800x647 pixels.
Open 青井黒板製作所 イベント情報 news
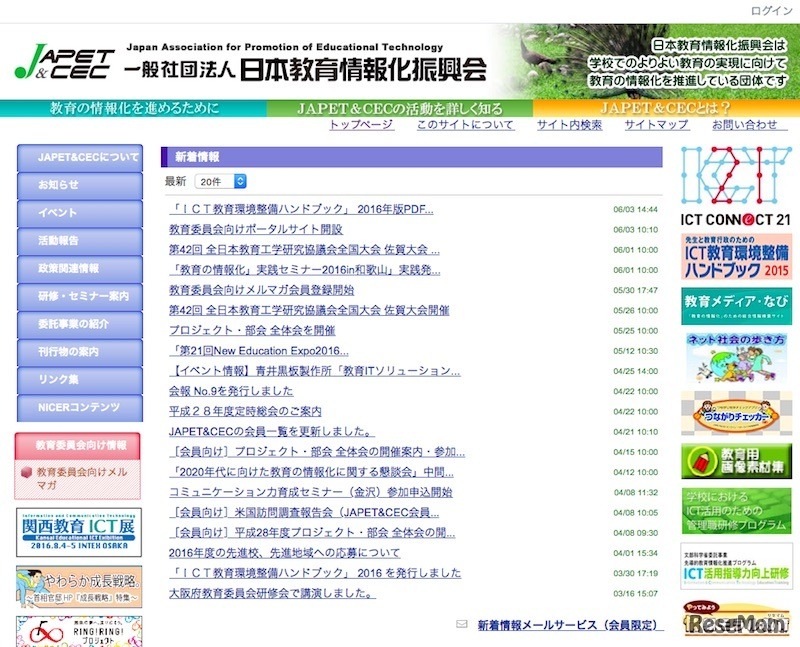click(315, 371)
